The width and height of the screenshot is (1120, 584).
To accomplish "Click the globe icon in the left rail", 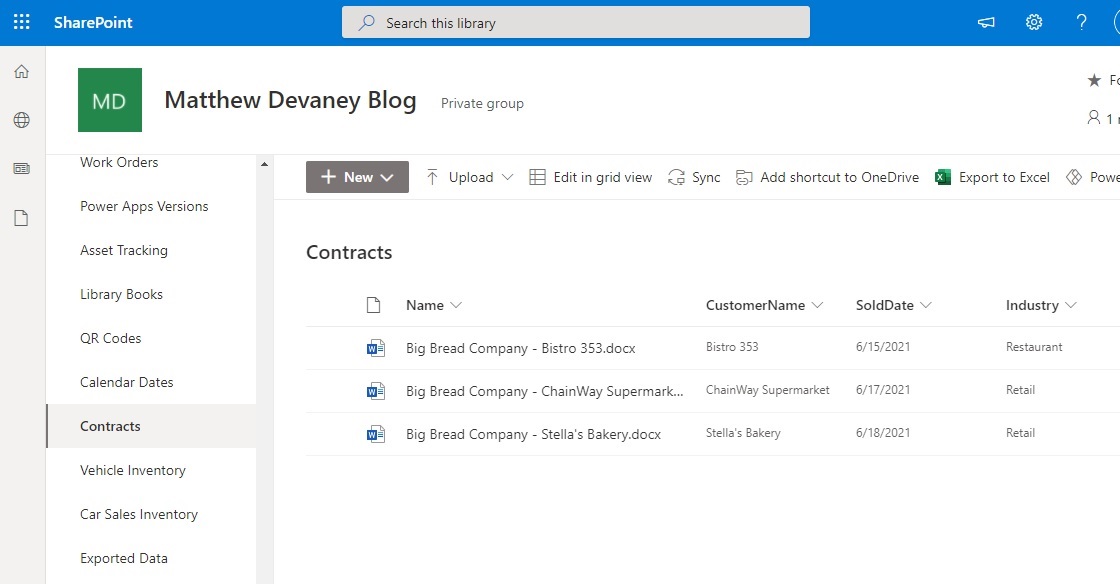I will coord(20,120).
